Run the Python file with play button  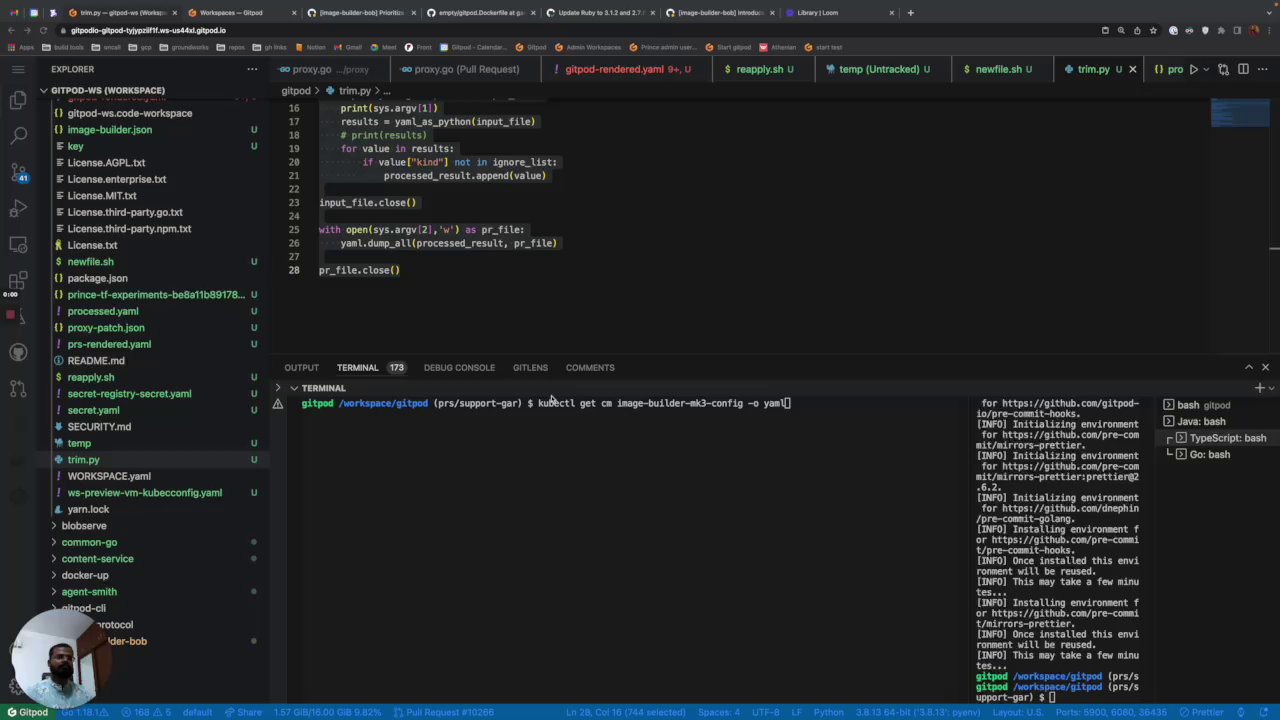(1193, 69)
